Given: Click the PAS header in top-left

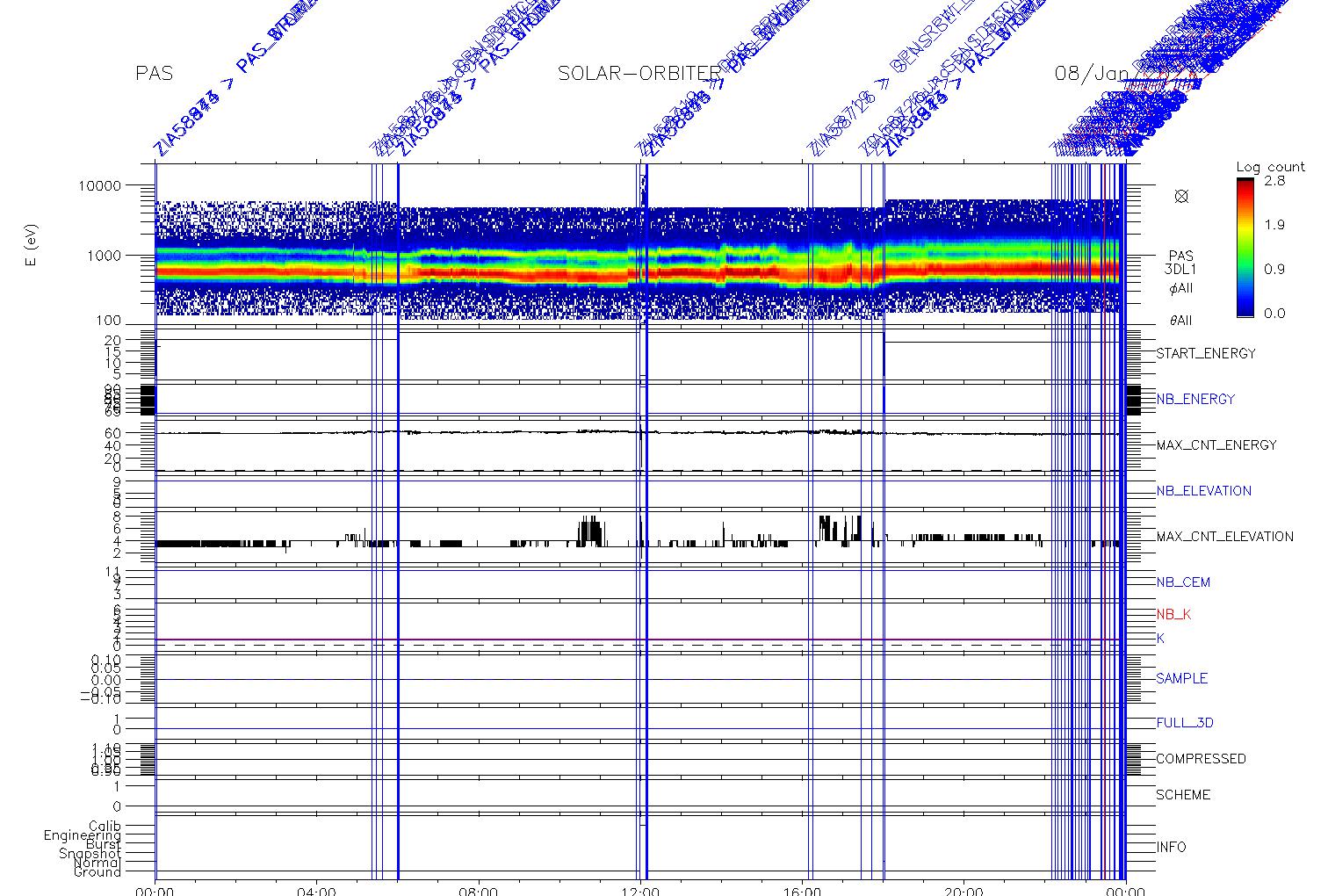Looking at the screenshot, I should click(154, 73).
